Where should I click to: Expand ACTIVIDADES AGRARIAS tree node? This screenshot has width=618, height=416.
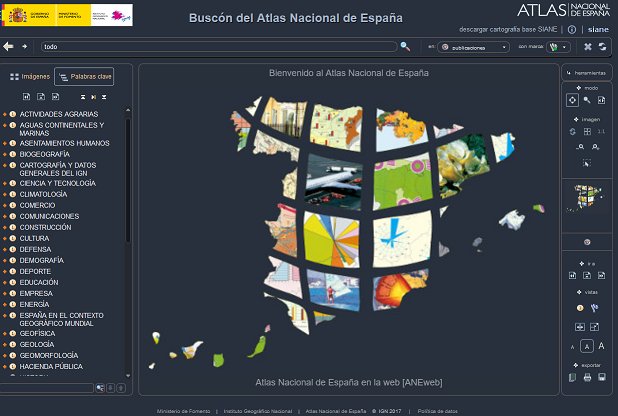5,114
